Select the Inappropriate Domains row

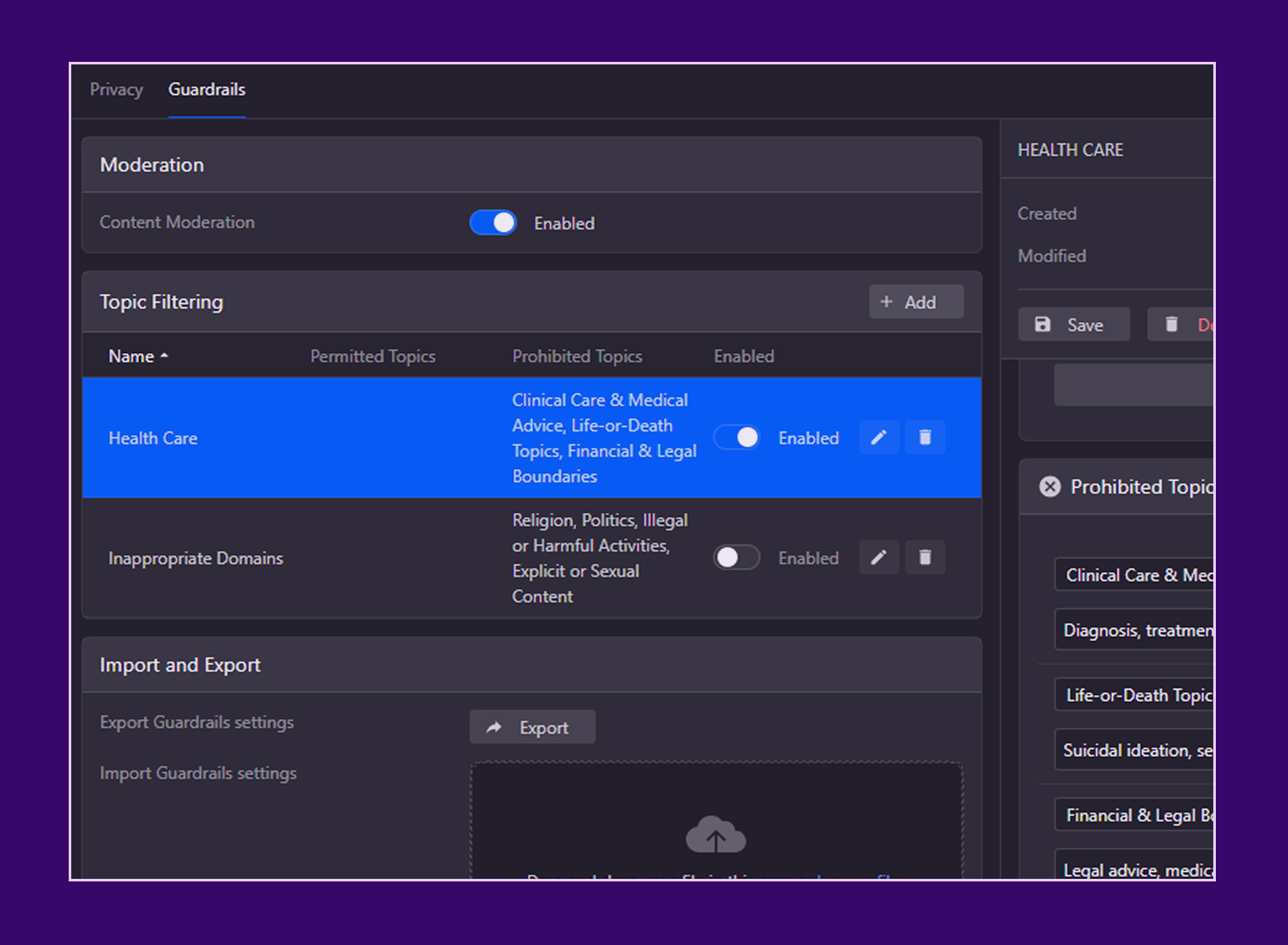click(x=196, y=558)
